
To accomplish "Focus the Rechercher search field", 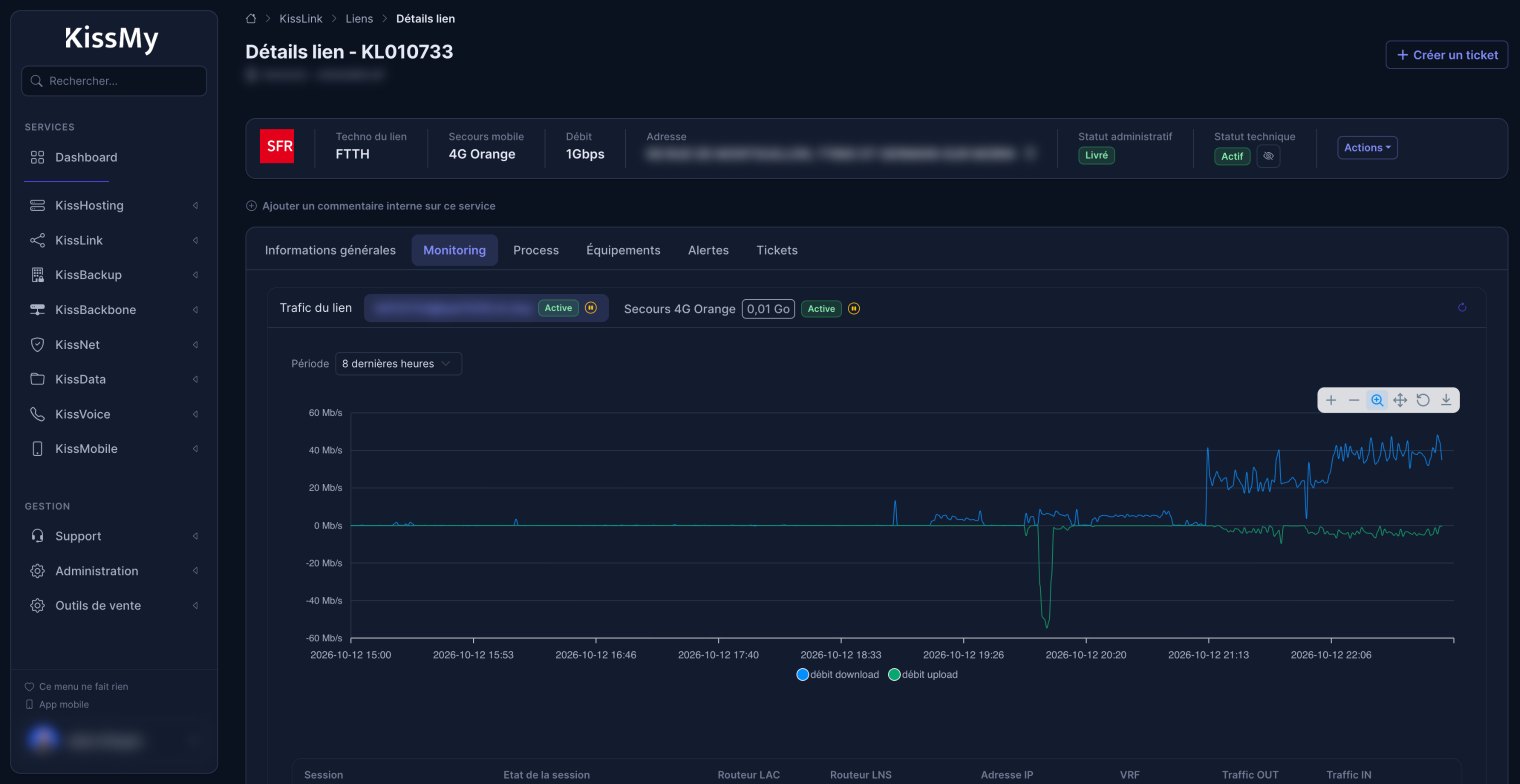I will 114,81.
